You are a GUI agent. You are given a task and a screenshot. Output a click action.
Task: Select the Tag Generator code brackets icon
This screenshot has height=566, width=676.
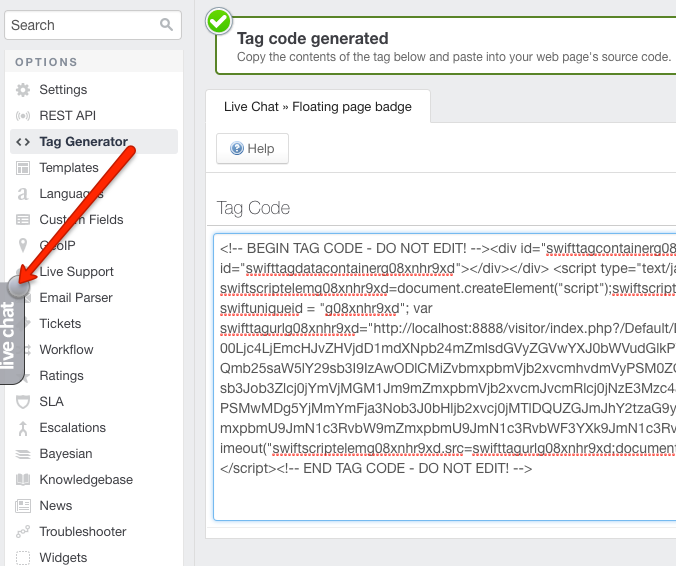[x=23, y=142]
